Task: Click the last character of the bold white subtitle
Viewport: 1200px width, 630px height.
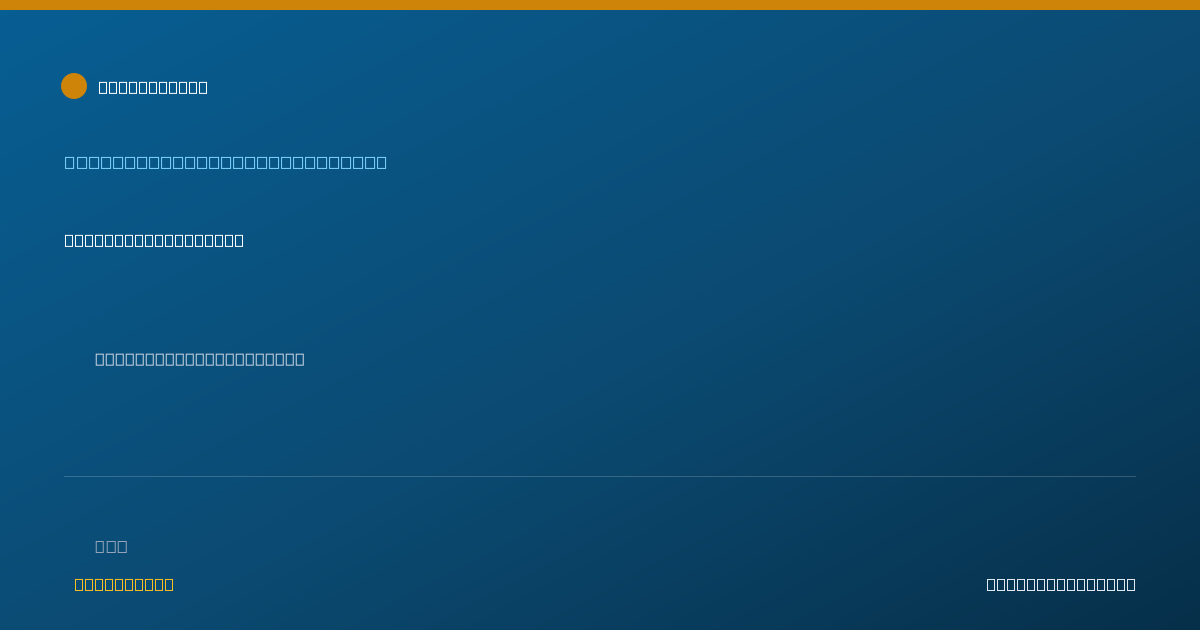Action: (239, 240)
